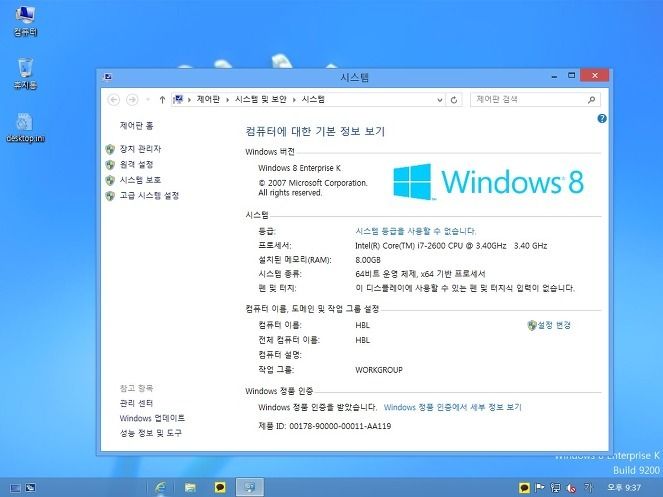Image resolution: width=663 pixels, height=497 pixels.
Task: Open the network tray icon
Action: 555,488
